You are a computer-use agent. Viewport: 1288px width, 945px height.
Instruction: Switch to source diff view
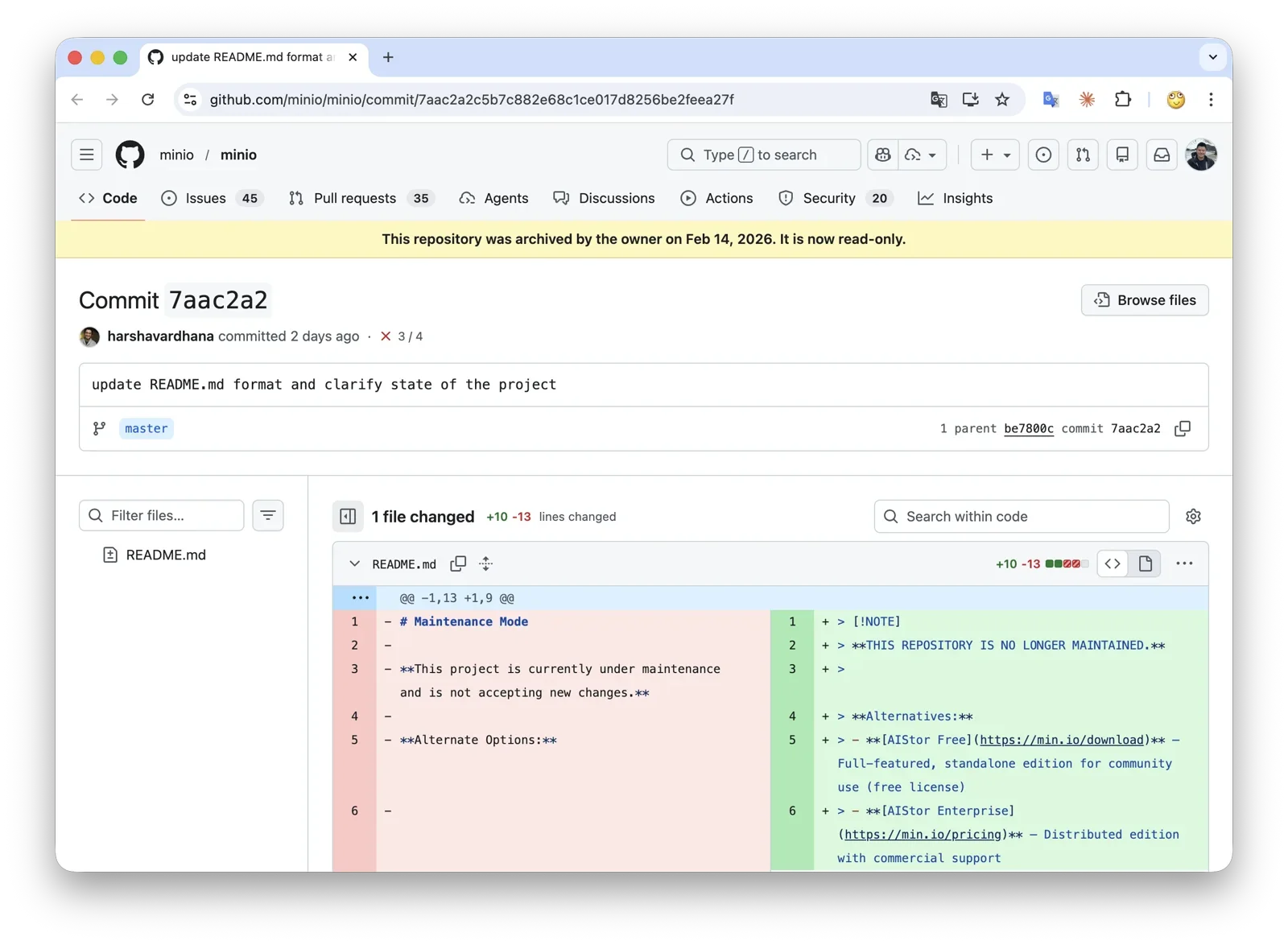click(x=1113, y=563)
